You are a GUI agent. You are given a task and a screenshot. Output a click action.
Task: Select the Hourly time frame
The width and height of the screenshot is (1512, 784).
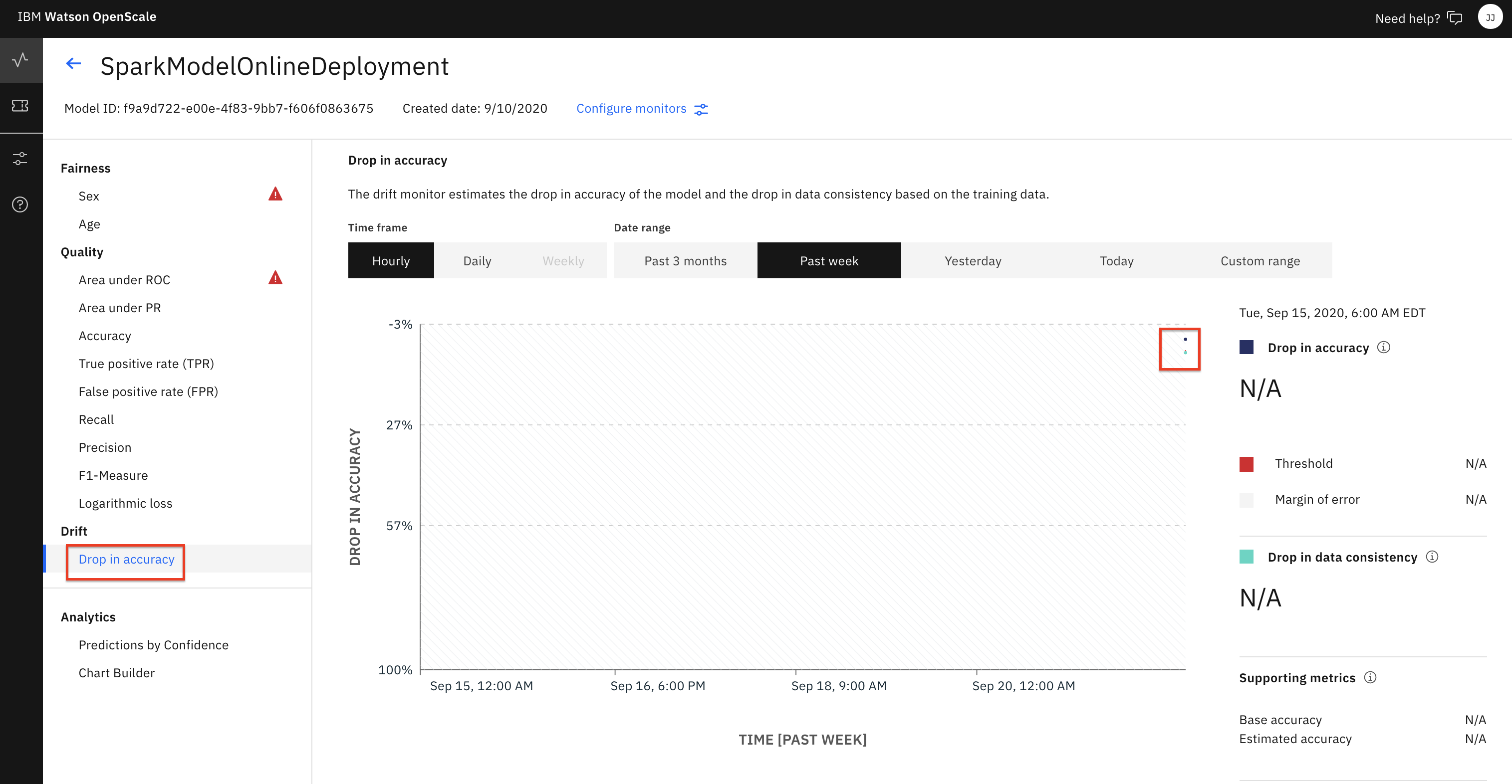(391, 260)
